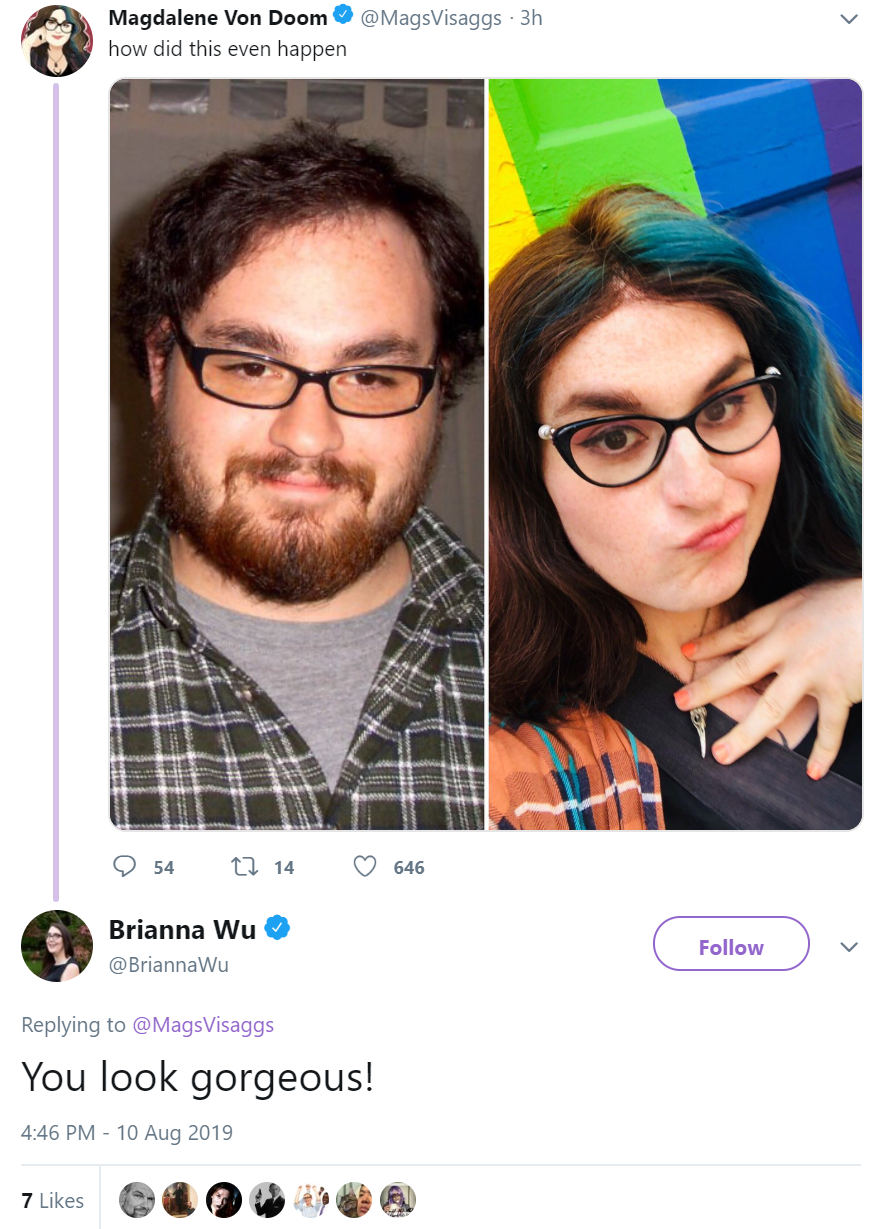
Task: Open first liker's avatar in likes row
Action: tap(137, 1200)
